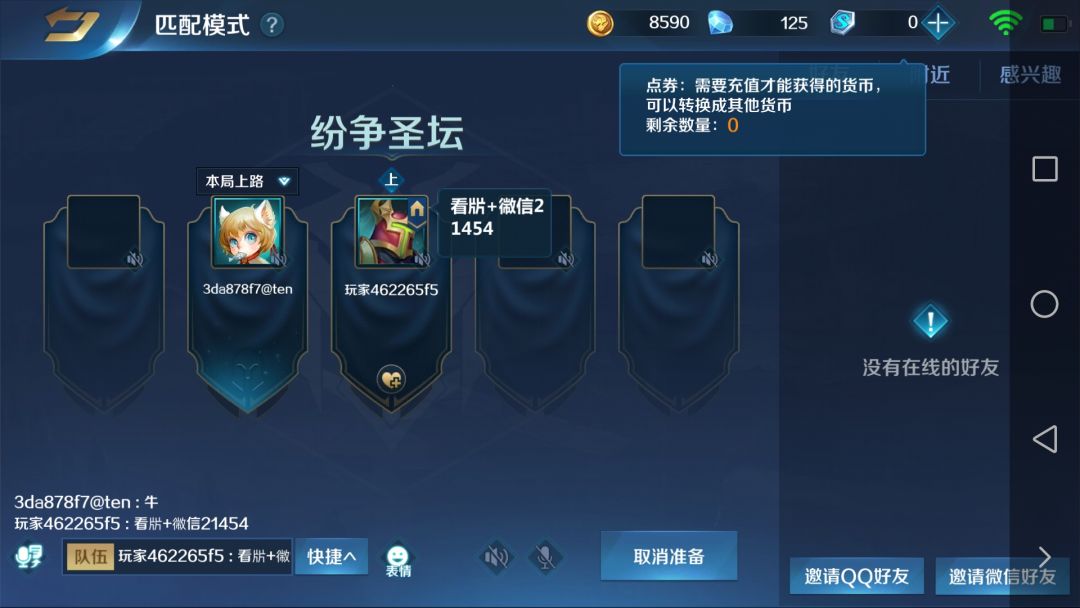Toggle the microphone mute button
The height and width of the screenshot is (608, 1080).
click(x=545, y=556)
